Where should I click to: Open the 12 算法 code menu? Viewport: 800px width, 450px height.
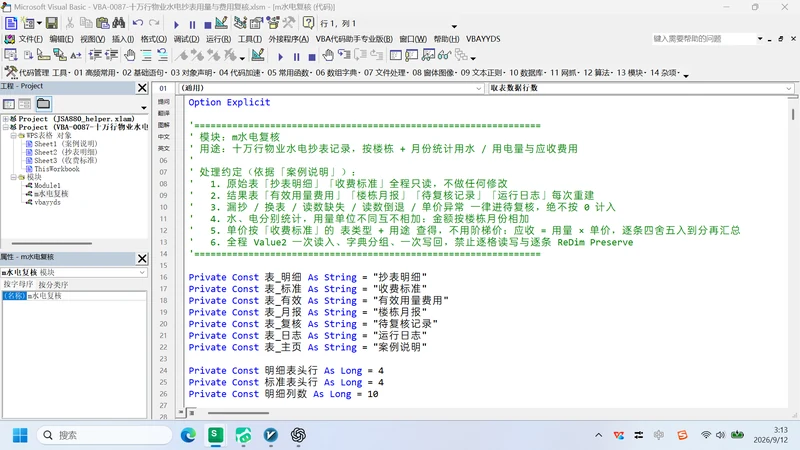pos(596,73)
